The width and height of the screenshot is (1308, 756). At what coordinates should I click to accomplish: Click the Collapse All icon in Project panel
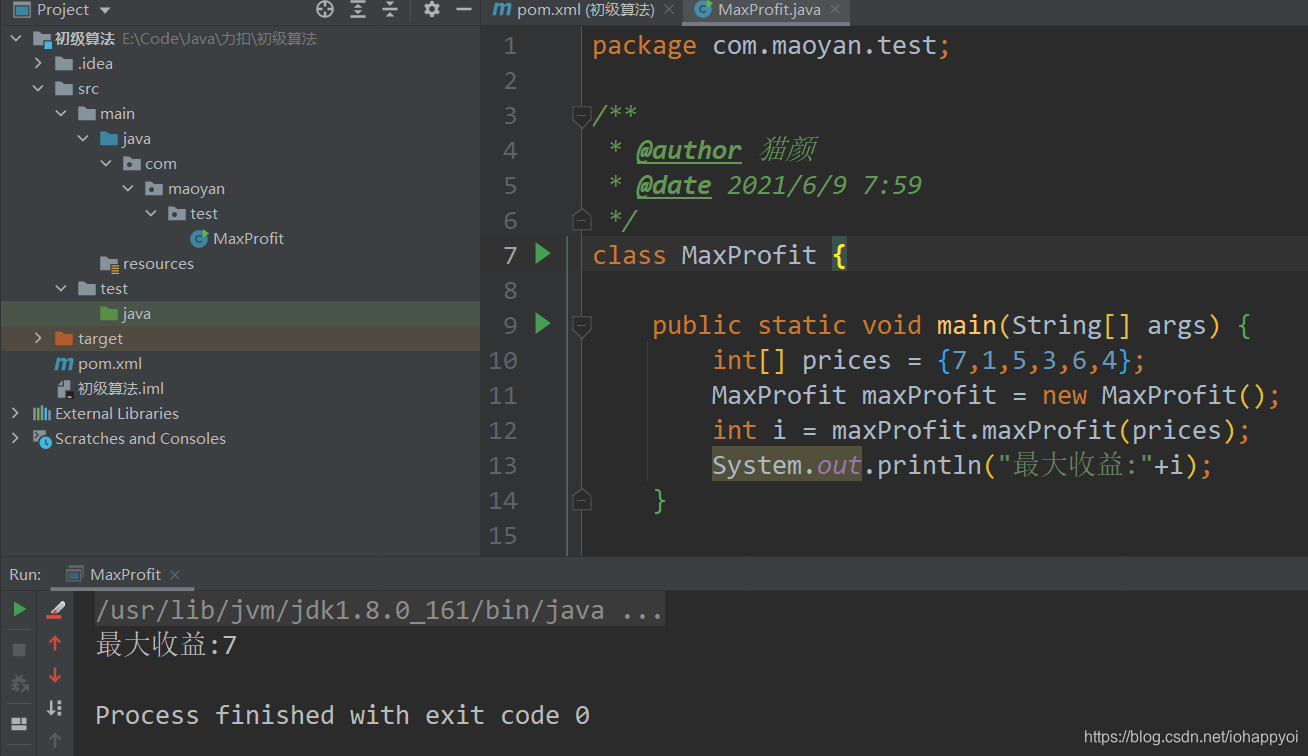(390, 10)
